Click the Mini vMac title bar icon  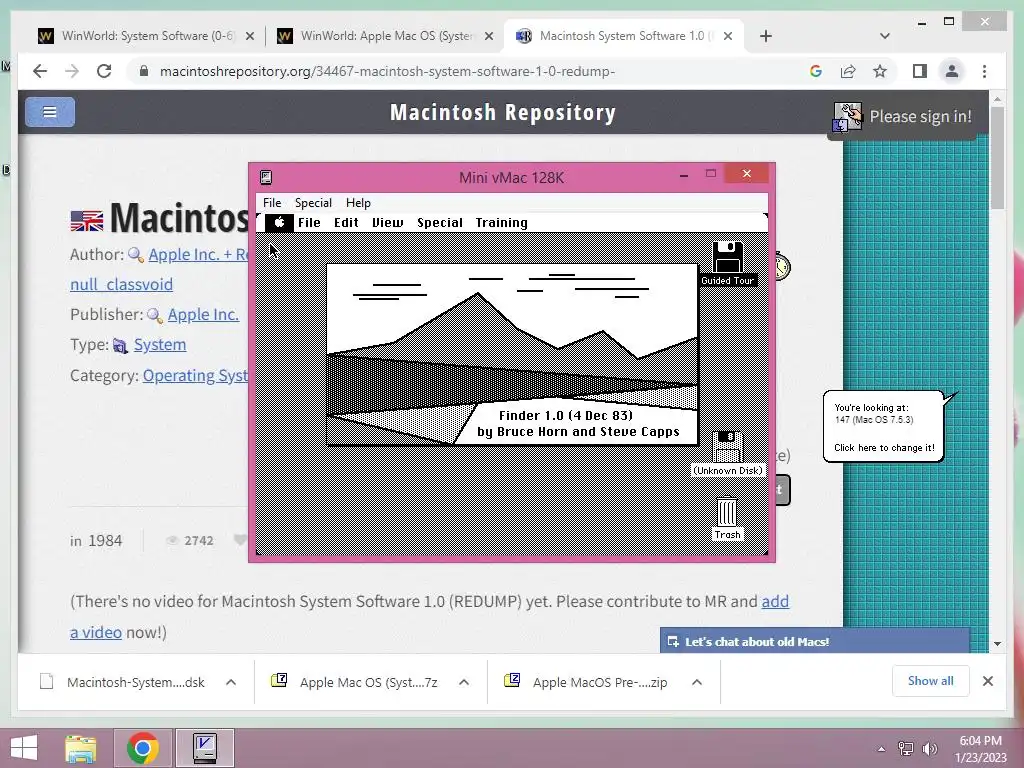point(266,177)
